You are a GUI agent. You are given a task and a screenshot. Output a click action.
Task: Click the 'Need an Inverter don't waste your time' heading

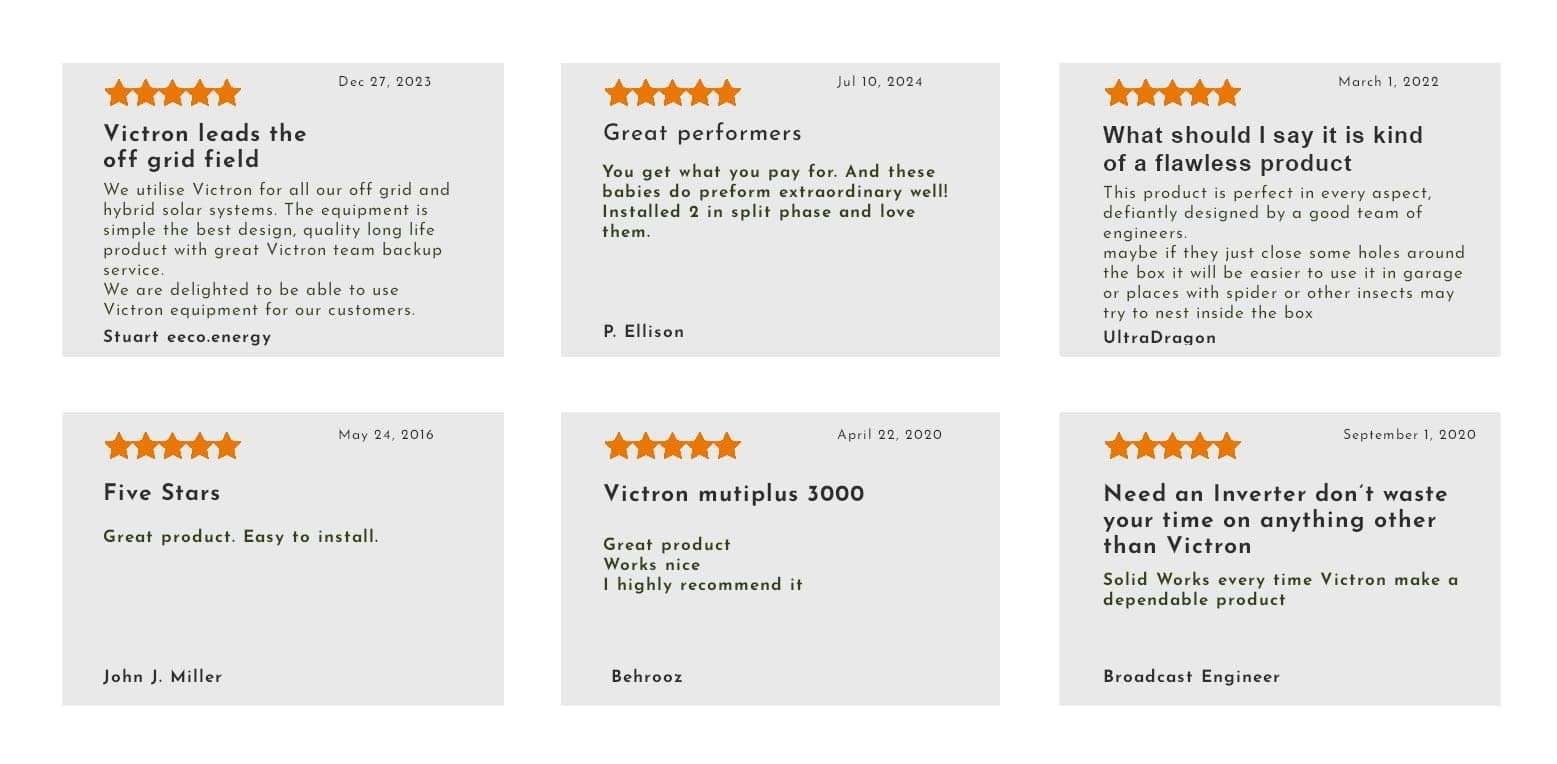pyautogui.click(x=1275, y=519)
